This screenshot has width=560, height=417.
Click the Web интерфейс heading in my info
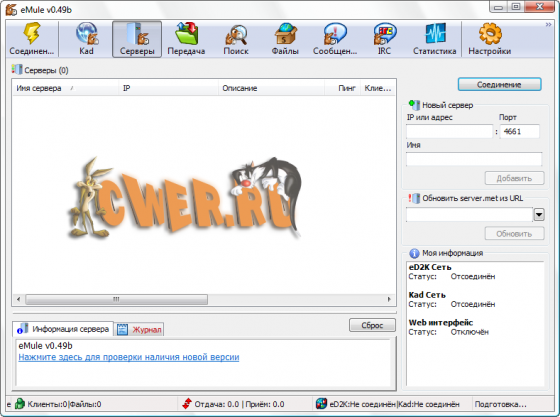point(441,322)
